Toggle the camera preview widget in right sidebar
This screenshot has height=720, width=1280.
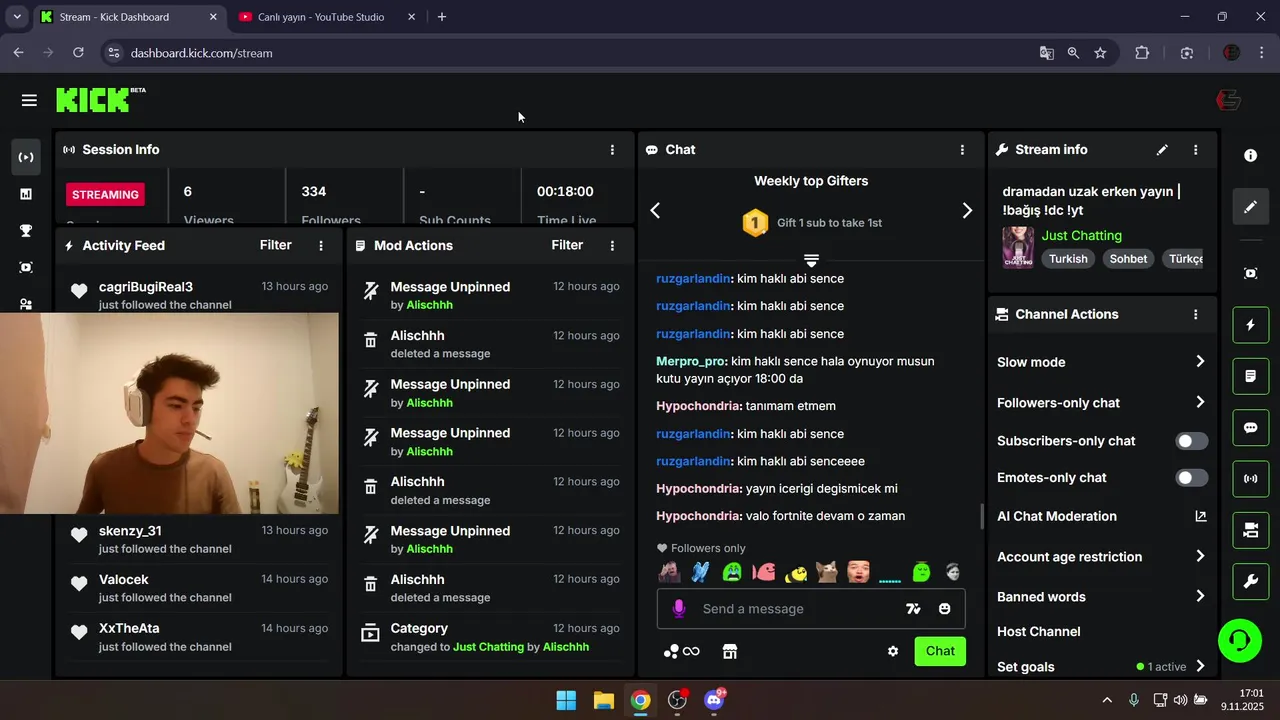click(1250, 530)
